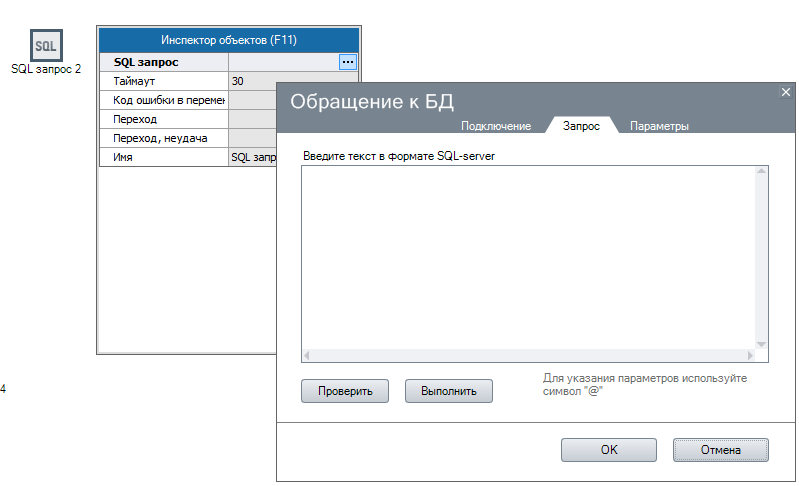
Task: Close the Обращение к БД dialog
Action: (x=785, y=92)
